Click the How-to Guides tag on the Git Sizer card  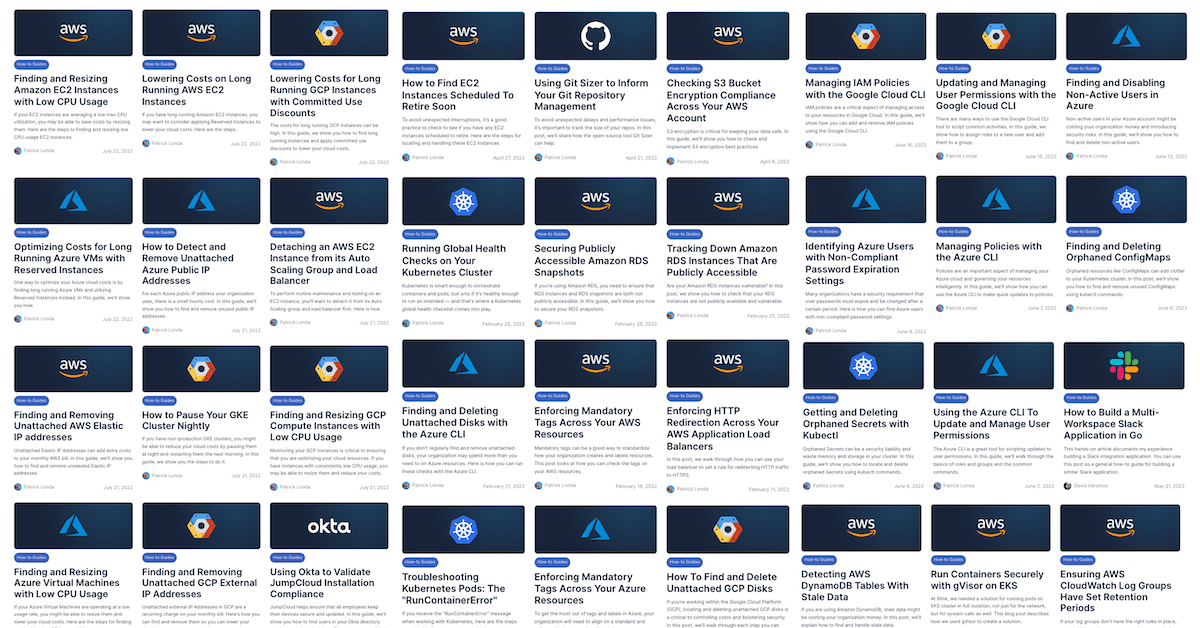[553, 71]
